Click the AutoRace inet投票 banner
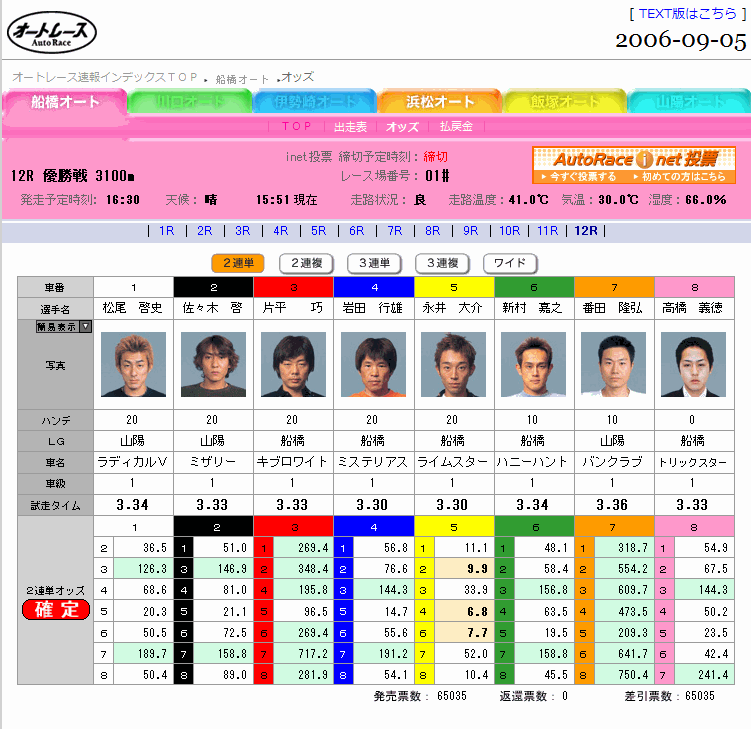751x729 pixels. tap(634, 165)
